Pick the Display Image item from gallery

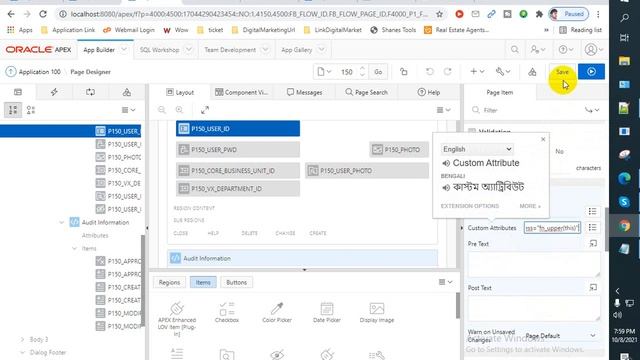click(x=377, y=313)
